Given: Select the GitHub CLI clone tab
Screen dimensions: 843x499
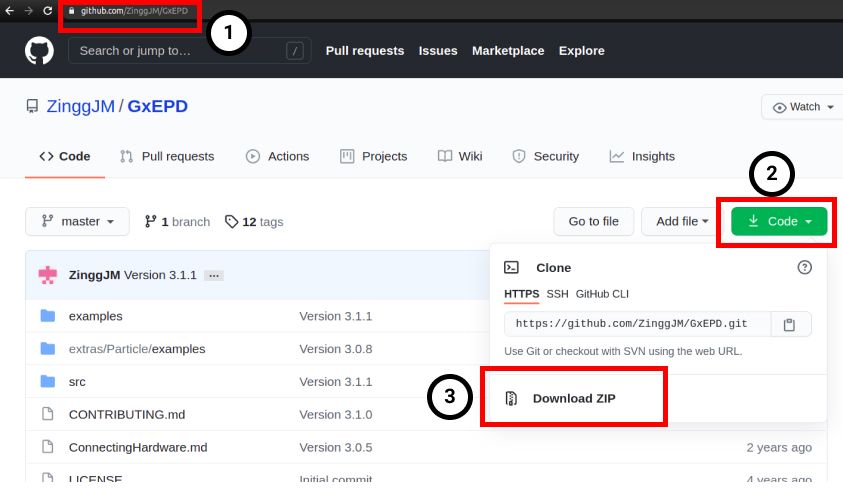Looking at the screenshot, I should (602, 294).
